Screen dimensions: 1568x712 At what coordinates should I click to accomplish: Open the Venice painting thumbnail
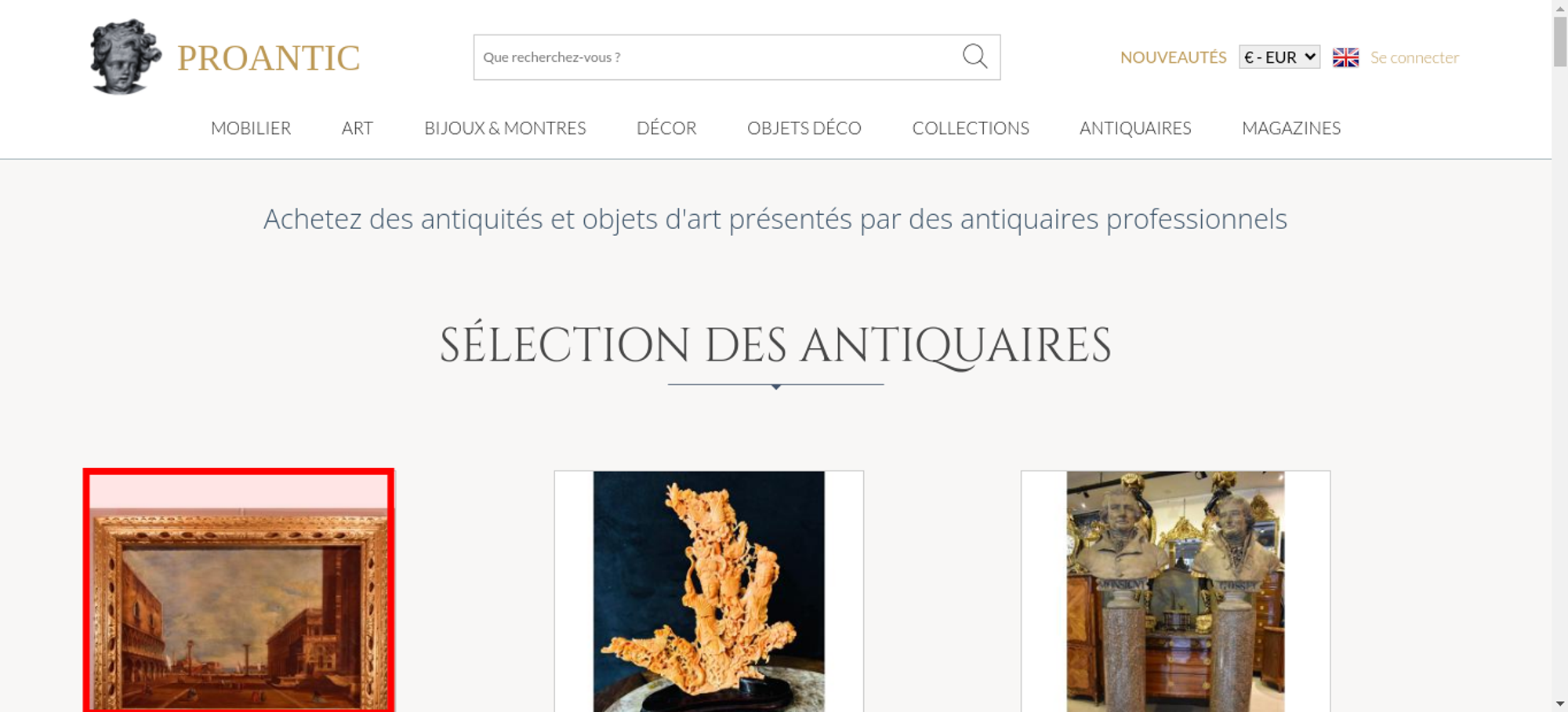(x=238, y=591)
